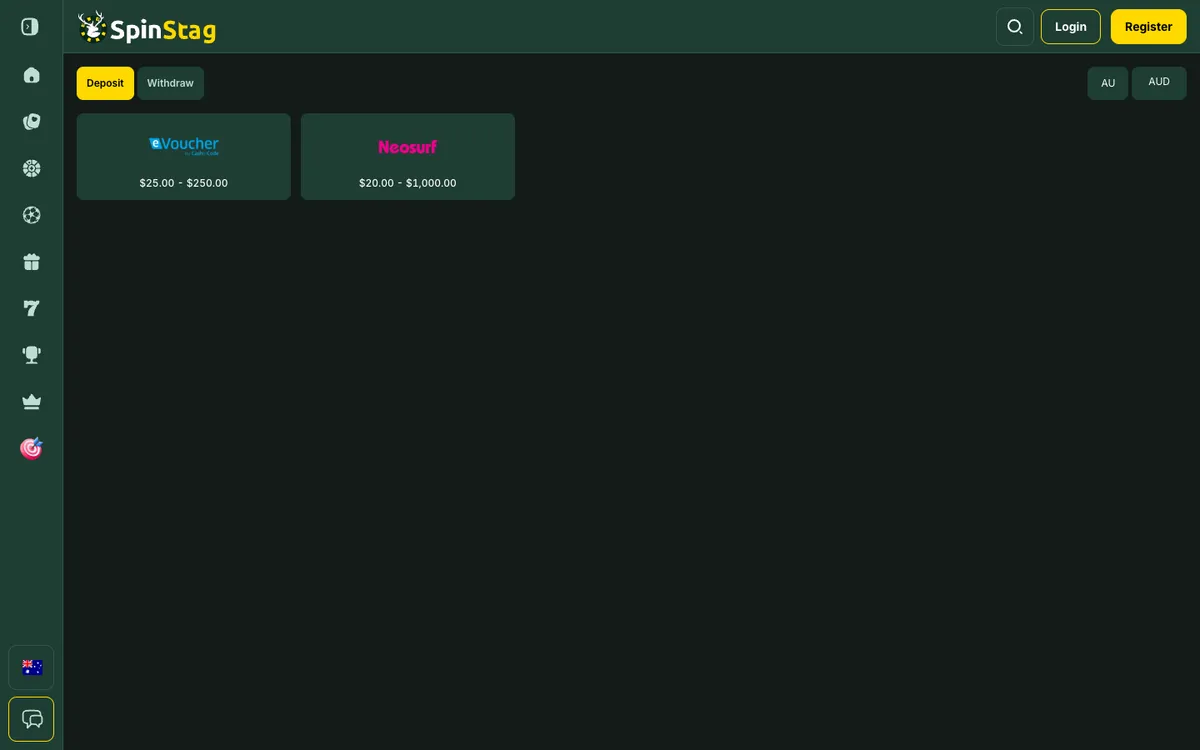
Task: Switch to the Withdraw tab
Action: tap(170, 83)
